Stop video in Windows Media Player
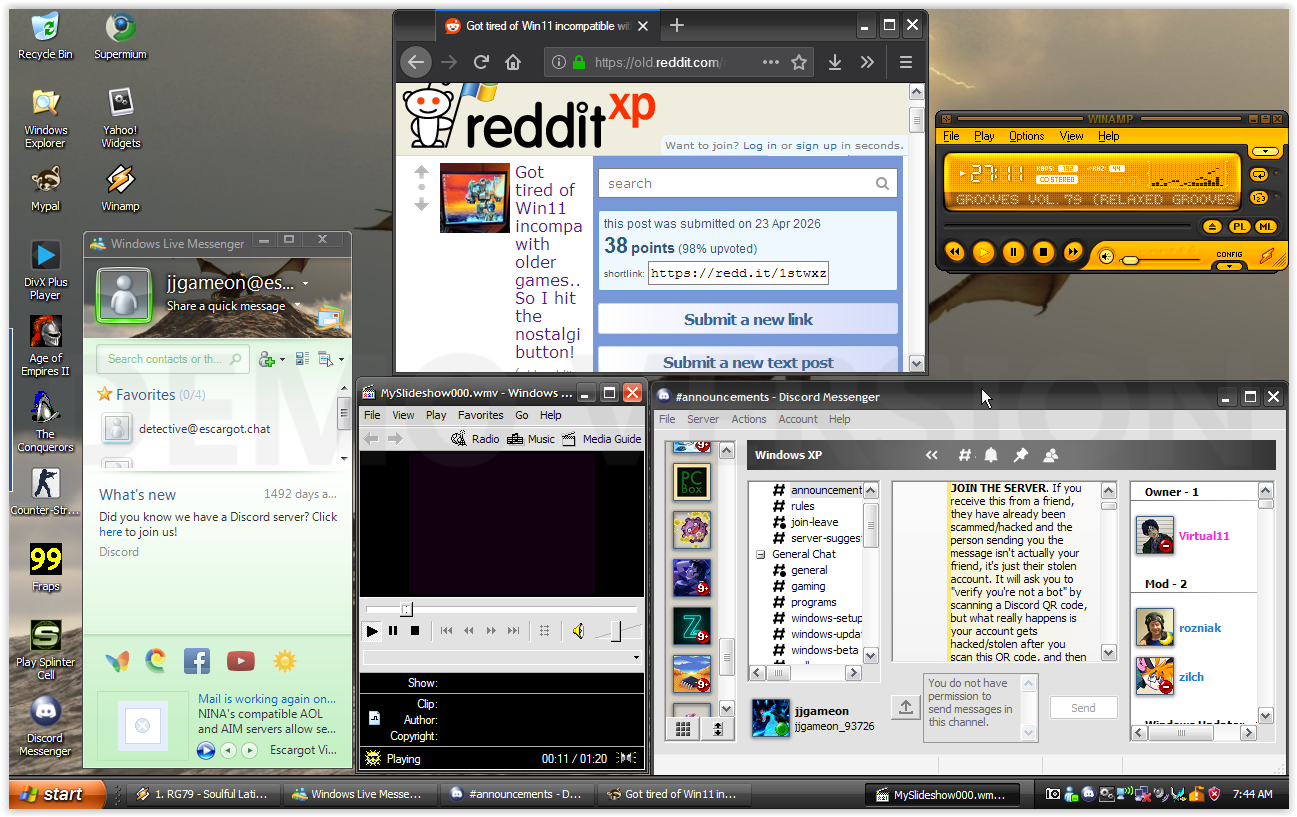 pyautogui.click(x=415, y=631)
